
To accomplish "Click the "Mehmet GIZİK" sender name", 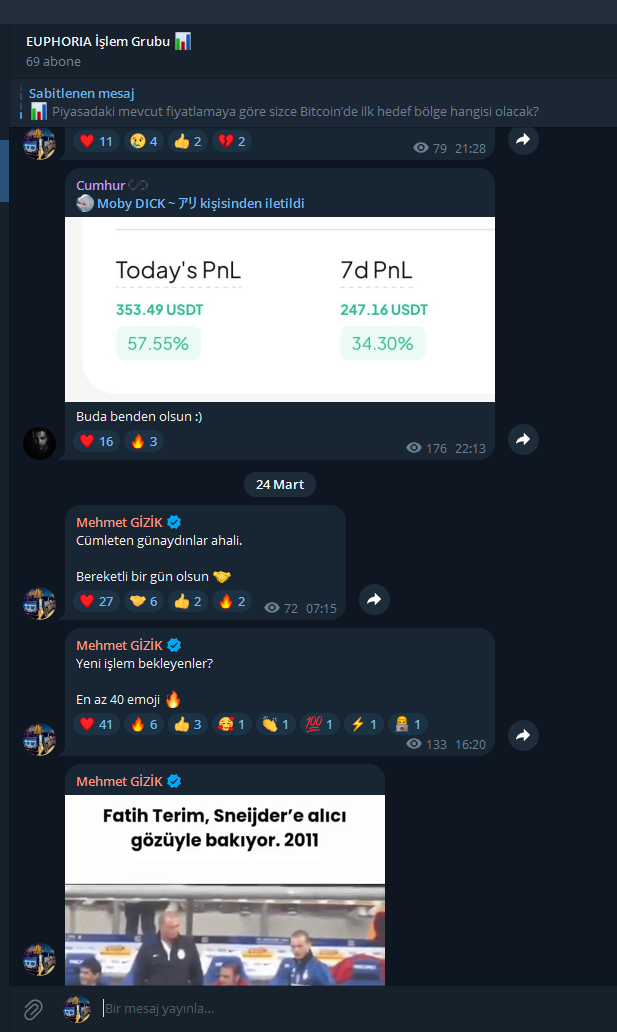I will click(120, 521).
